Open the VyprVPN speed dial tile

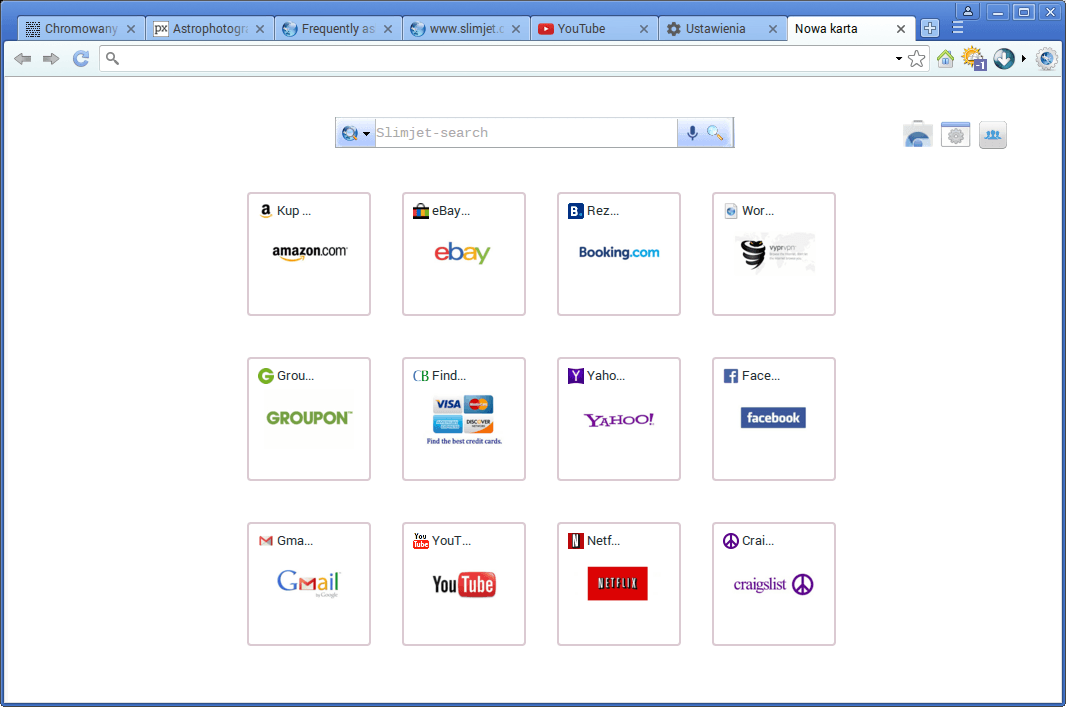click(774, 254)
